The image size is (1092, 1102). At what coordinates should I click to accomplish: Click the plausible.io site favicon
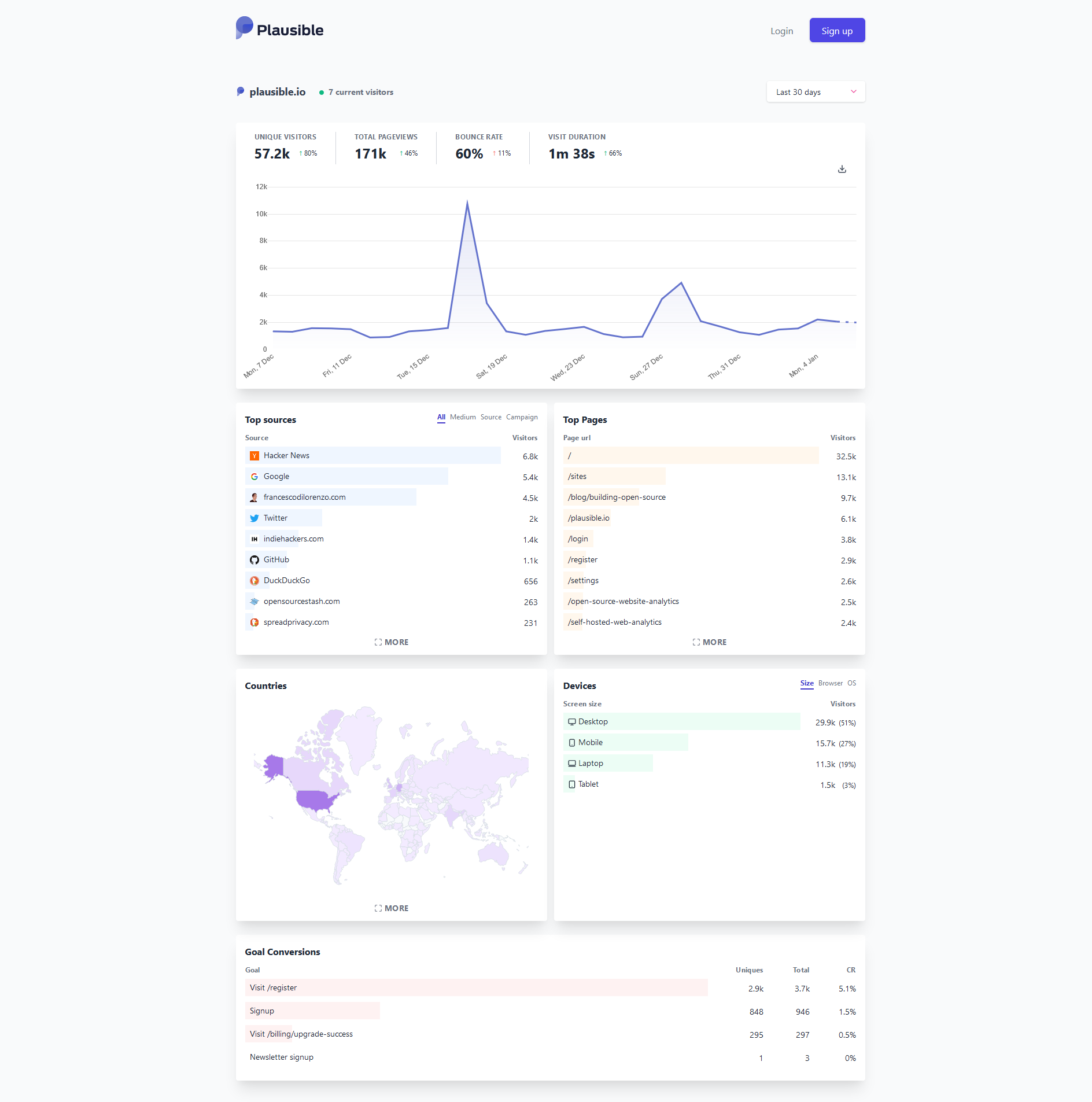241,91
